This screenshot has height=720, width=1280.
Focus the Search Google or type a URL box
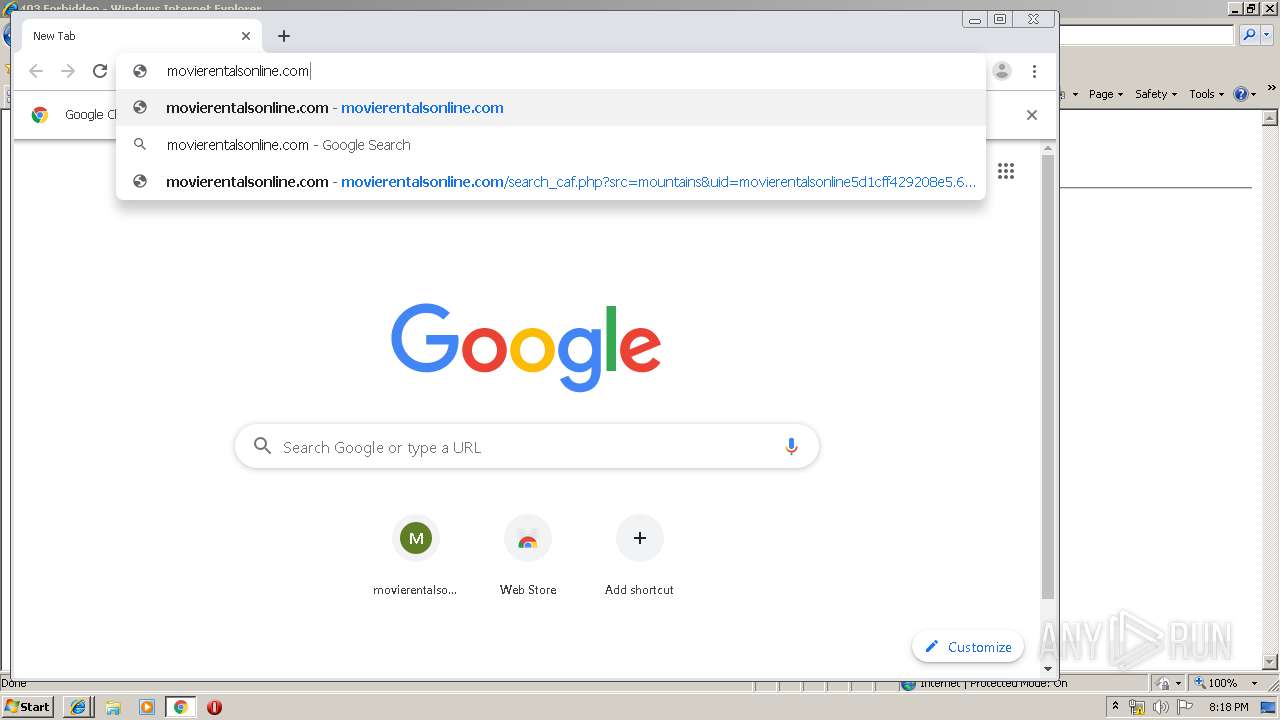point(527,447)
